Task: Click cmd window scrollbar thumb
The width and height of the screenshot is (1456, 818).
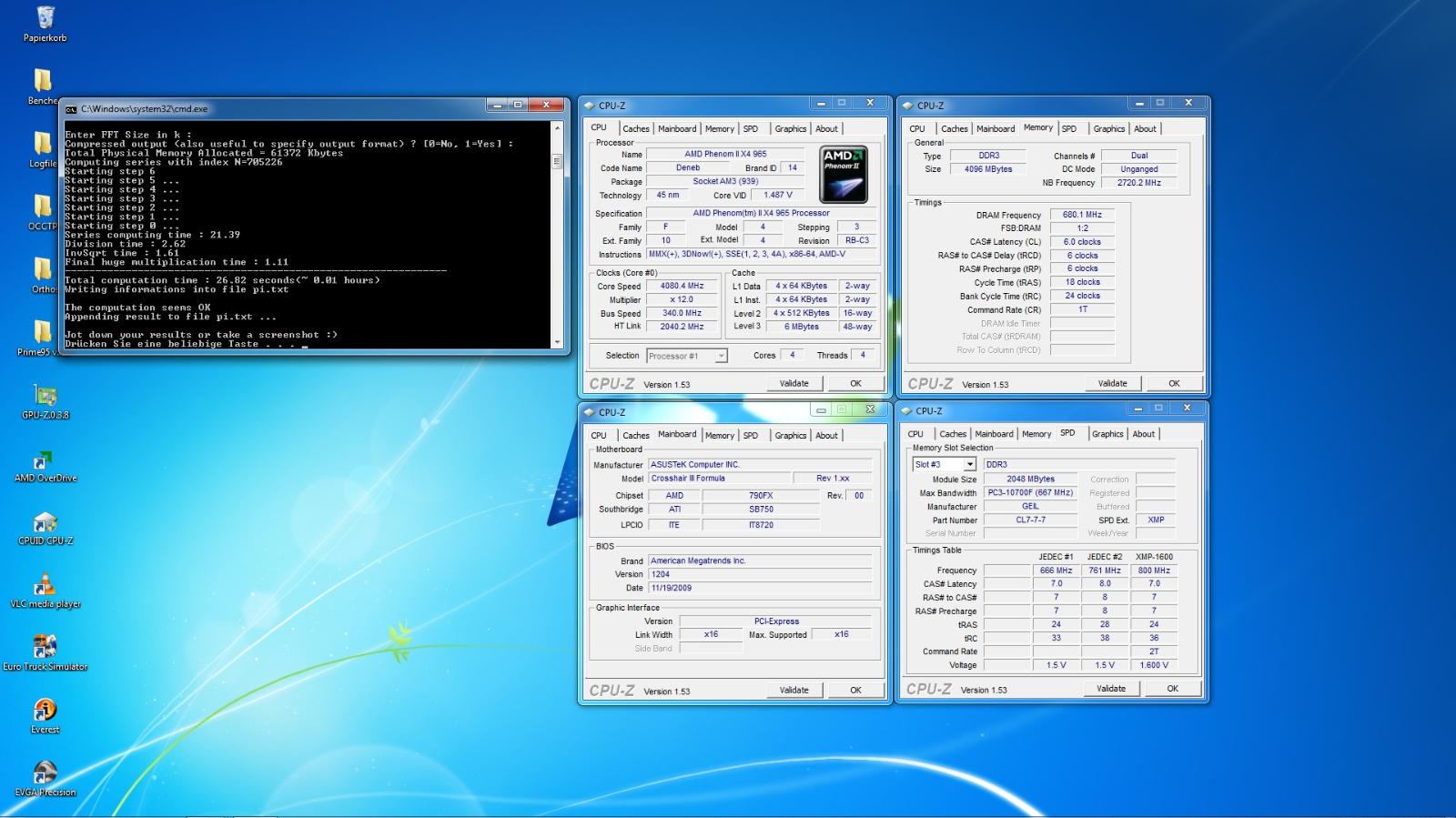Action: [x=557, y=162]
